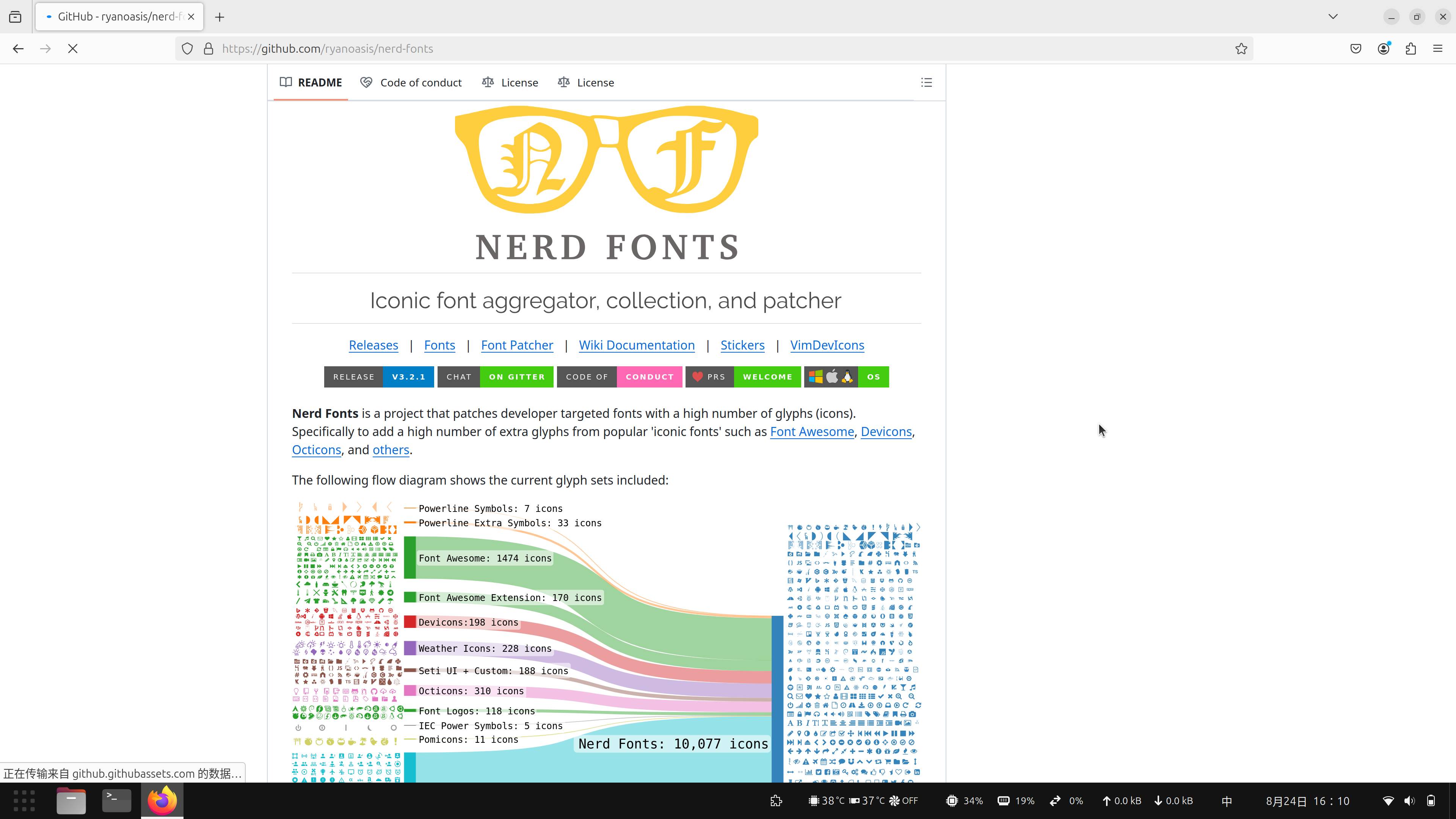The width and height of the screenshot is (1456, 819).
Task: Bookmark this page with the star
Action: pyautogui.click(x=1241, y=49)
